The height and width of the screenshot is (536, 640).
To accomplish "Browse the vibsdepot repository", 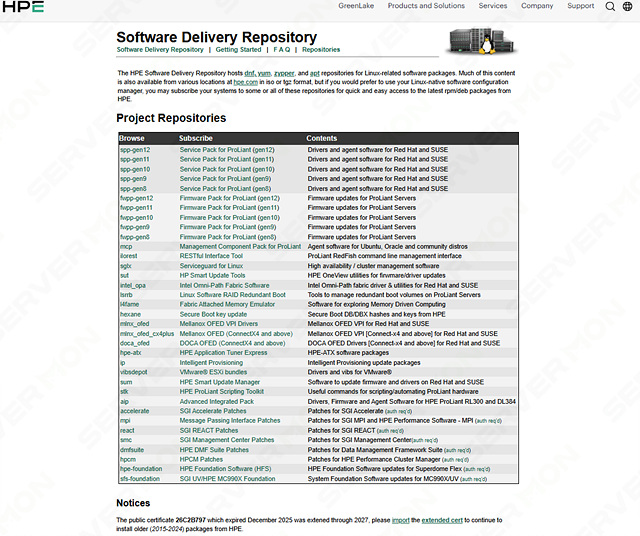I will 133,372.
